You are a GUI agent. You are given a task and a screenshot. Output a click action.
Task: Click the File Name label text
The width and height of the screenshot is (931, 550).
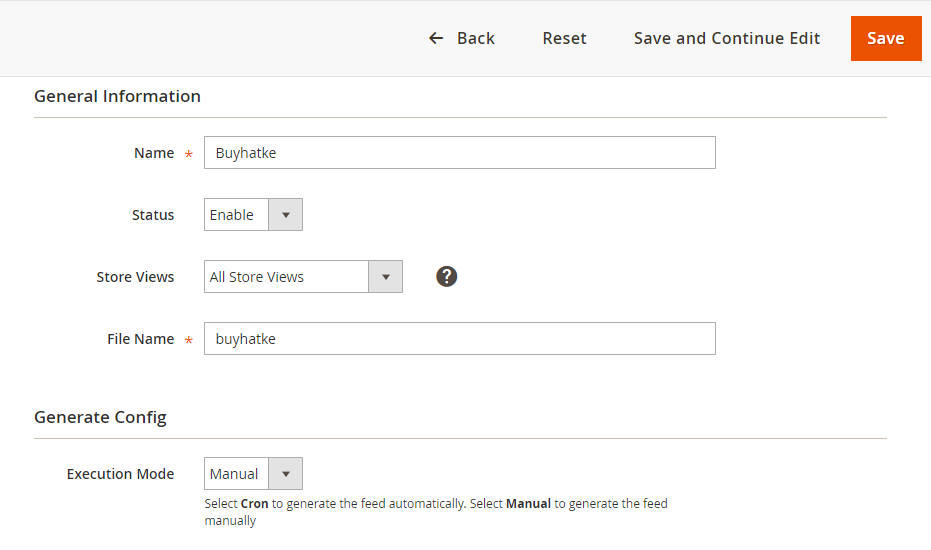pyautogui.click(x=141, y=339)
